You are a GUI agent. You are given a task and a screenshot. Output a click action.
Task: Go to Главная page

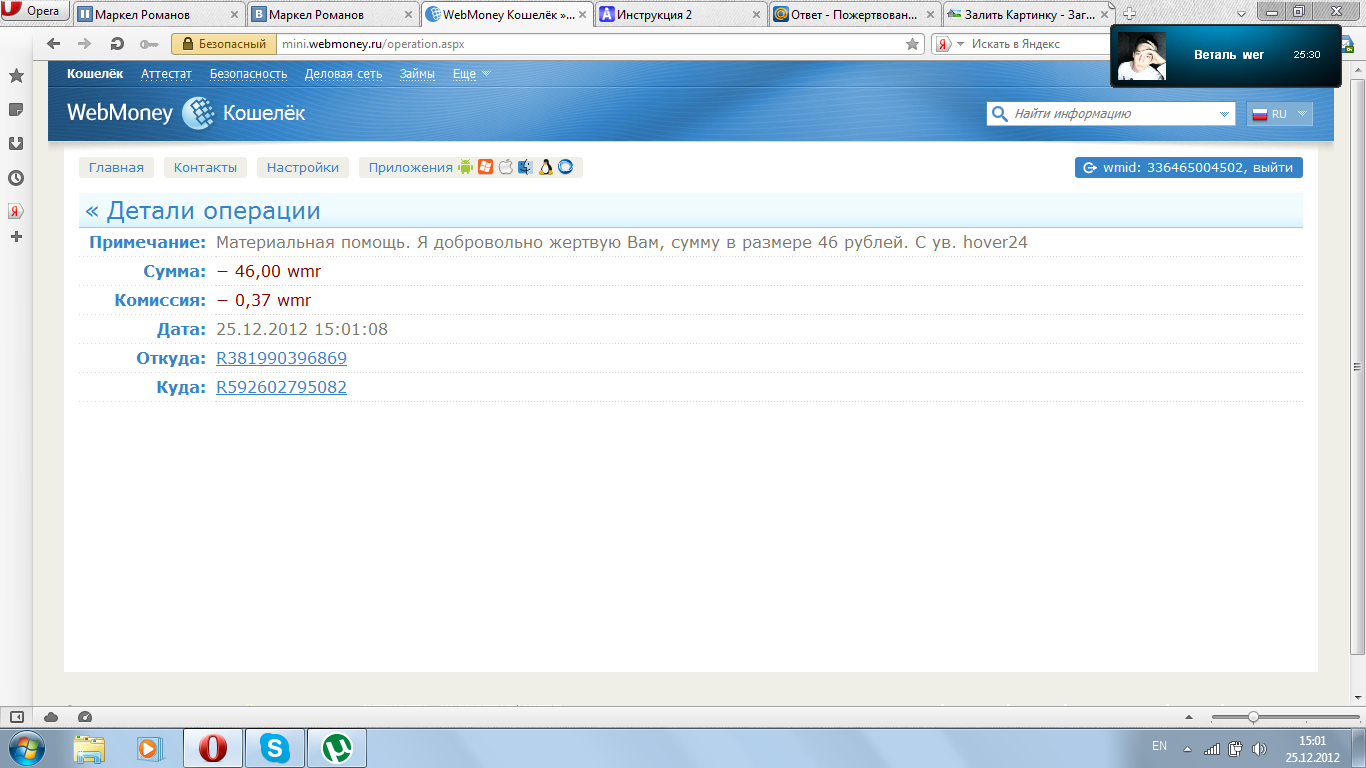(116, 167)
